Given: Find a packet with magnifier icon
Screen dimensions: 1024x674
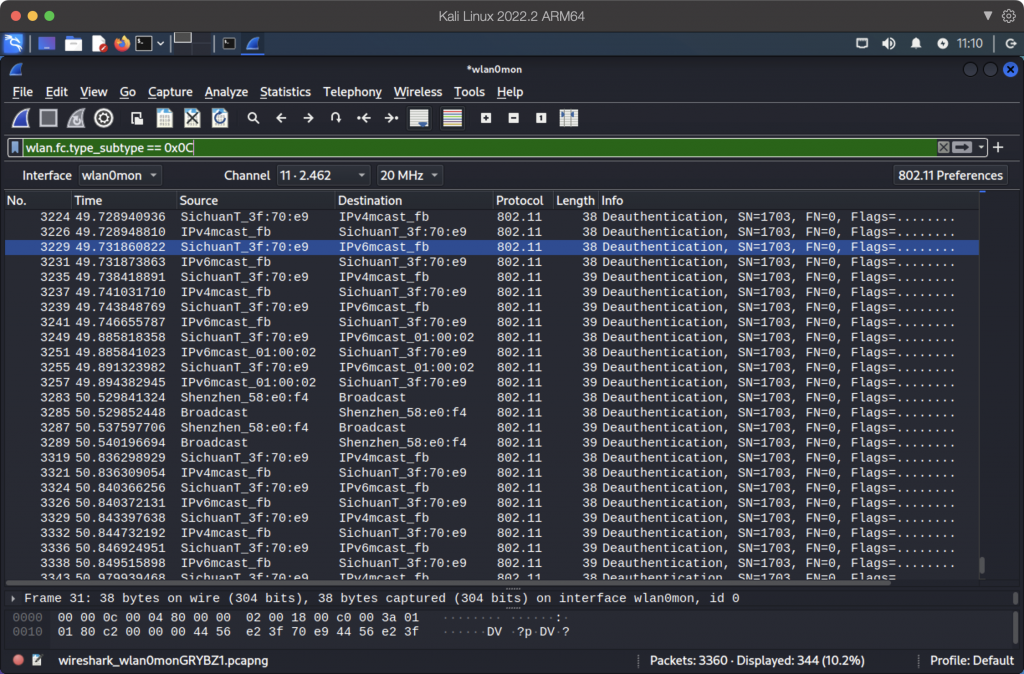Looking at the screenshot, I should point(253,118).
